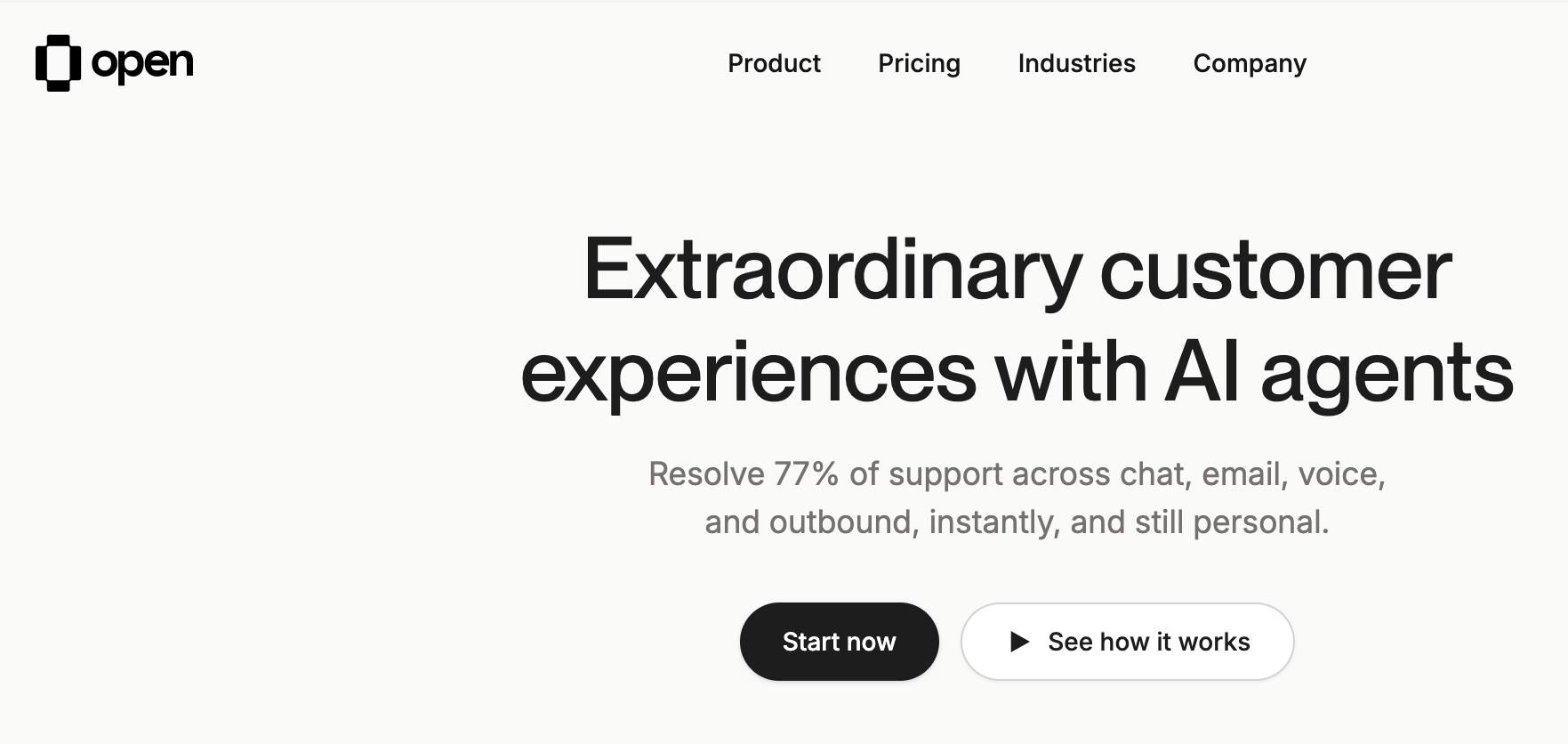Click the "and outbound, instantly" subheading line
This screenshot has width=1568, height=744.
(x=1017, y=522)
